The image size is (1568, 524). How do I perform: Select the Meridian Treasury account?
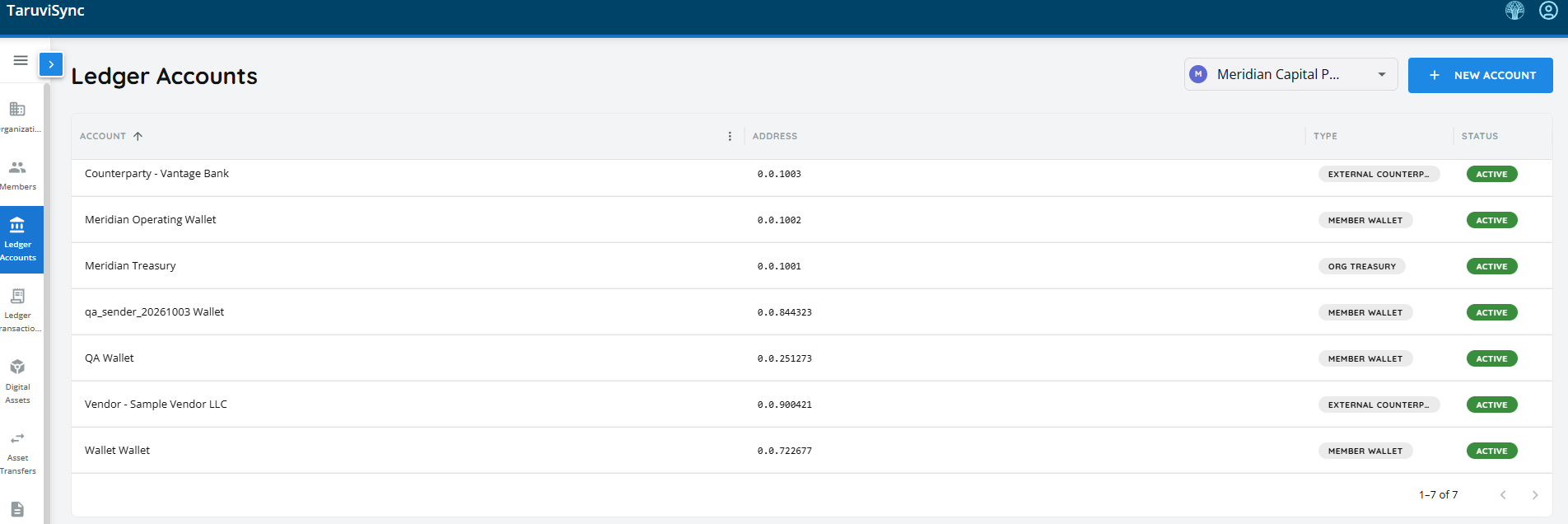(130, 266)
